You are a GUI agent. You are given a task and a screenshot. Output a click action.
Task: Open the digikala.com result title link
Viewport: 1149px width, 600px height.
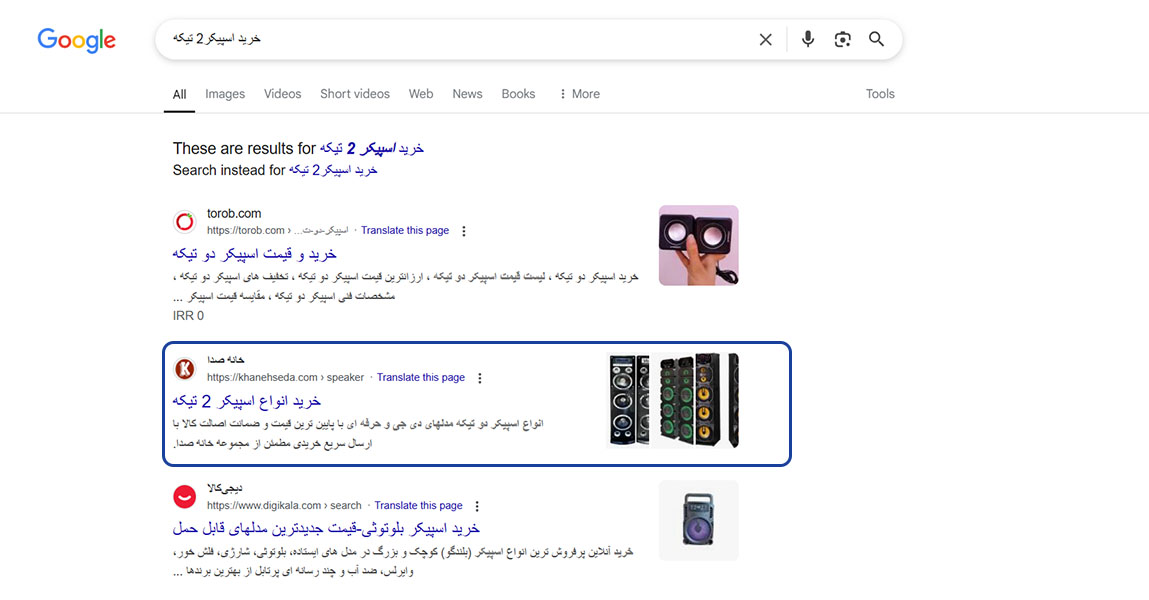pos(326,529)
